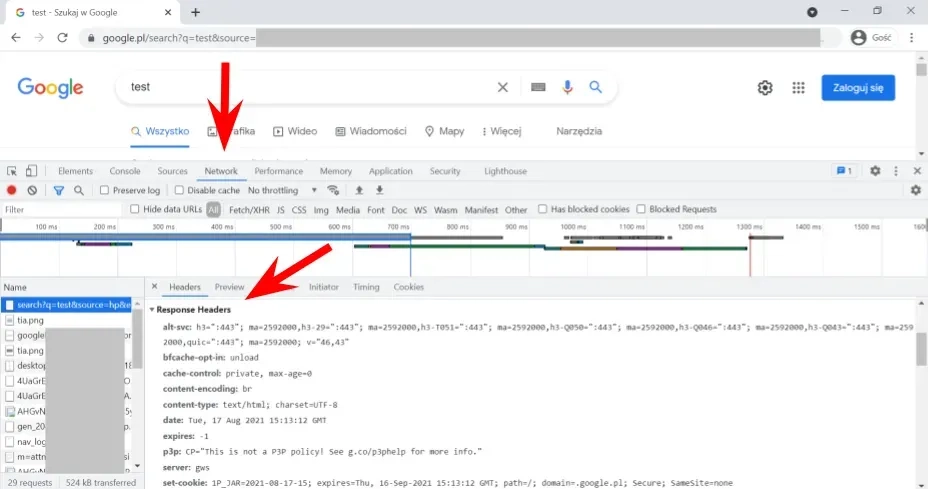Filter requests by Font type
Screen dimensions: 929x489
[x=376, y=210]
